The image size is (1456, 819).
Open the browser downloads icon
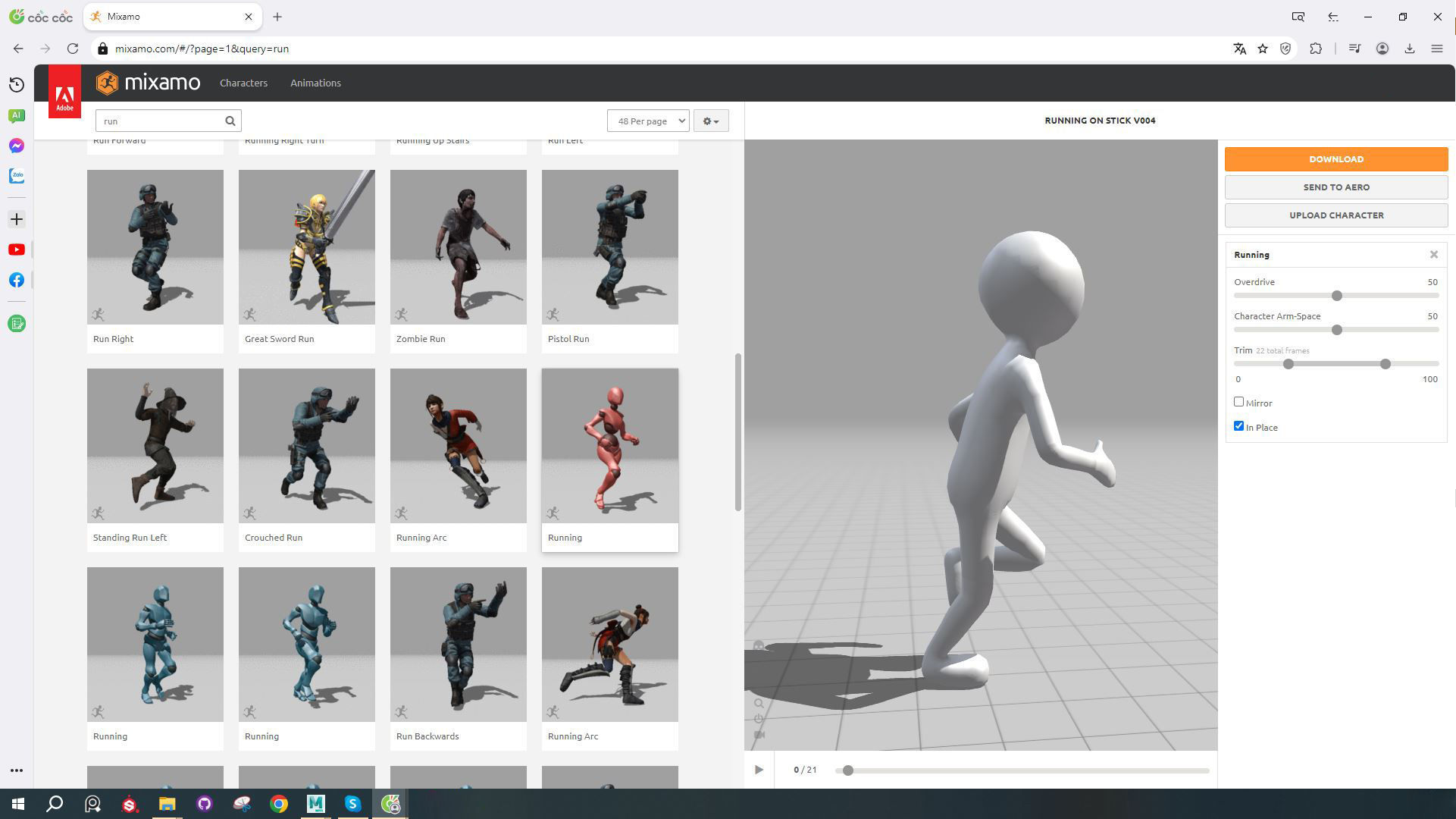(x=1410, y=49)
